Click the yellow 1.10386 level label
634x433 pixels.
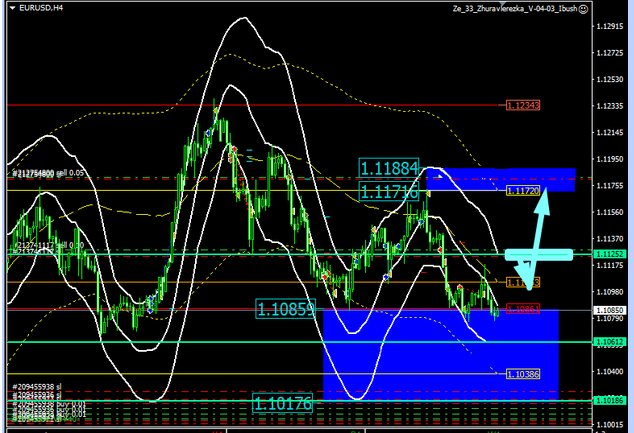(523, 373)
